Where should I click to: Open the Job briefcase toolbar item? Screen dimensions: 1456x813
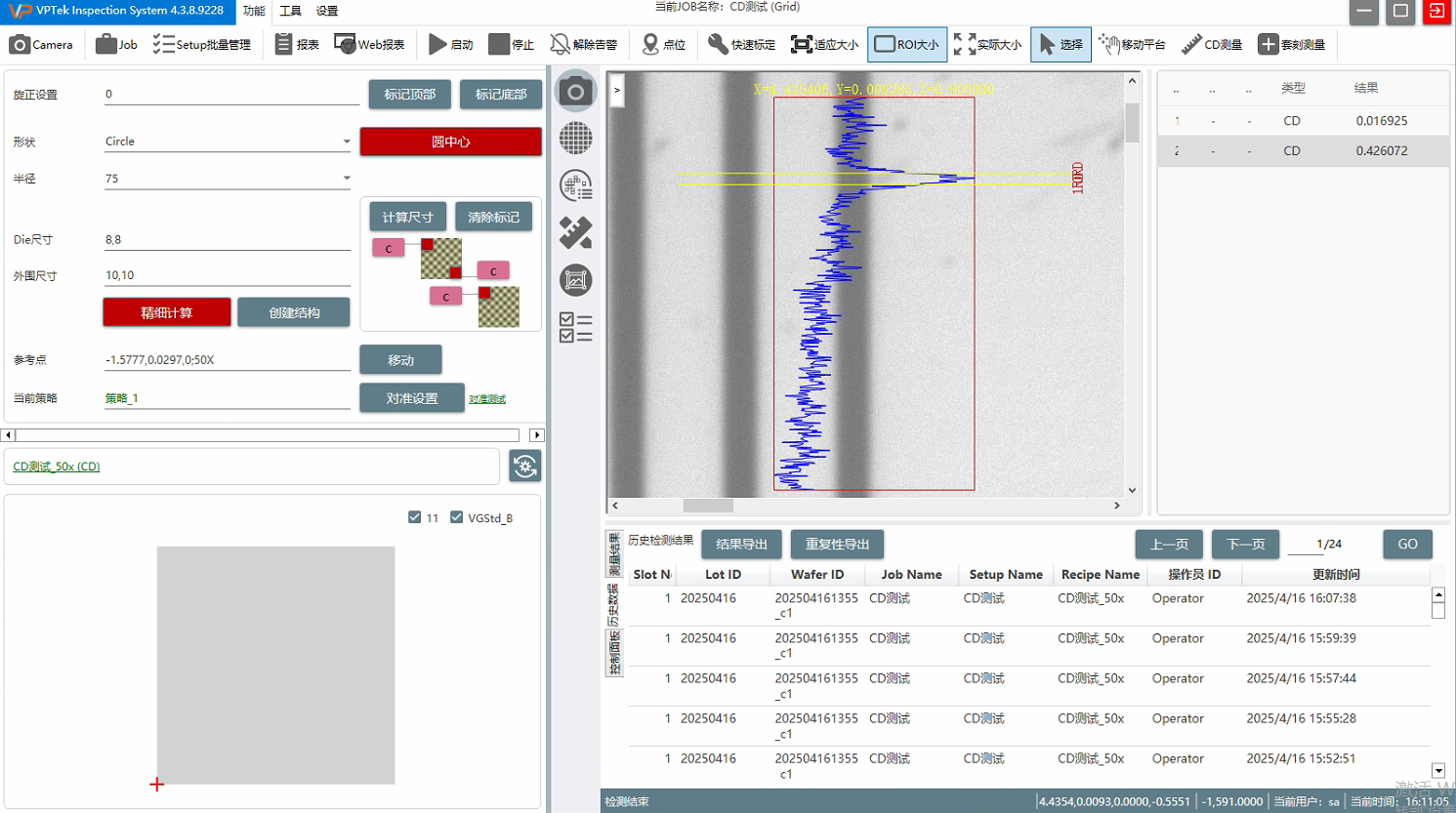click(x=116, y=45)
